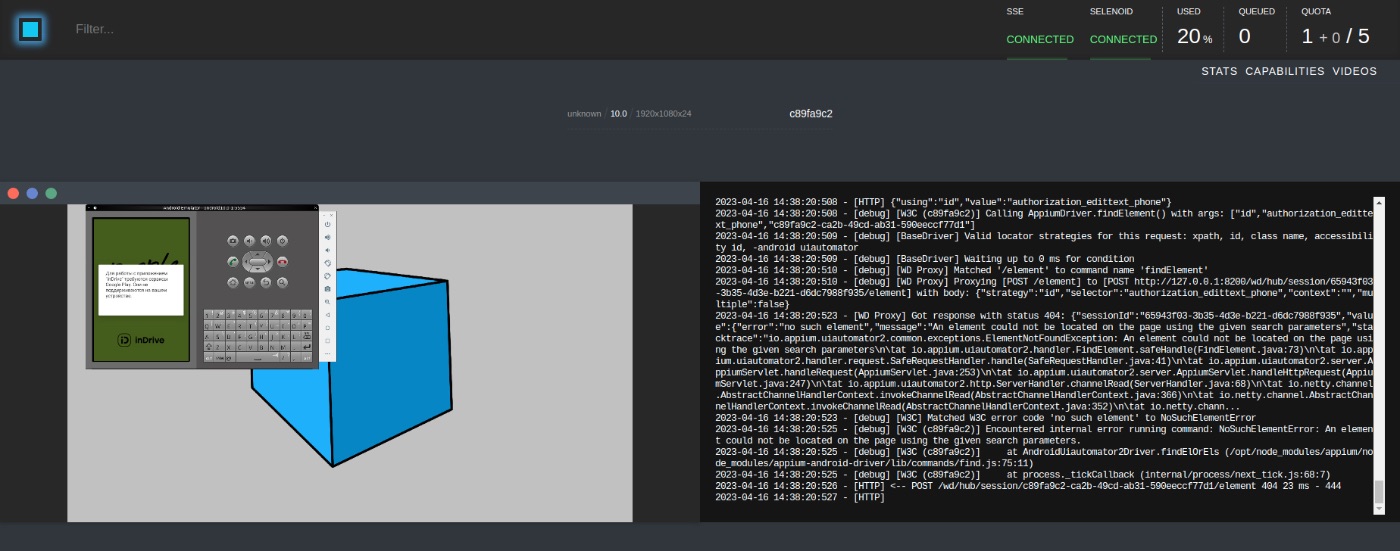This screenshot has width=1400, height=551.
Task: Click the green dot VNC fullscreen control
Action: [51, 193]
